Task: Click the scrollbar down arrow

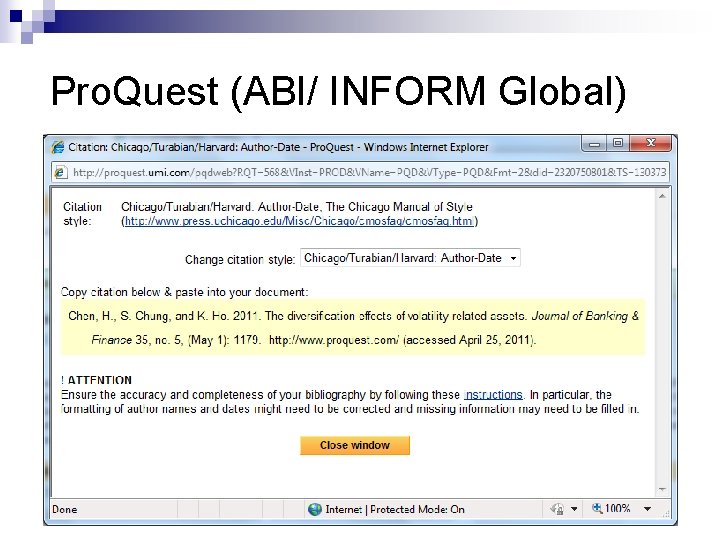Action: tap(662, 489)
